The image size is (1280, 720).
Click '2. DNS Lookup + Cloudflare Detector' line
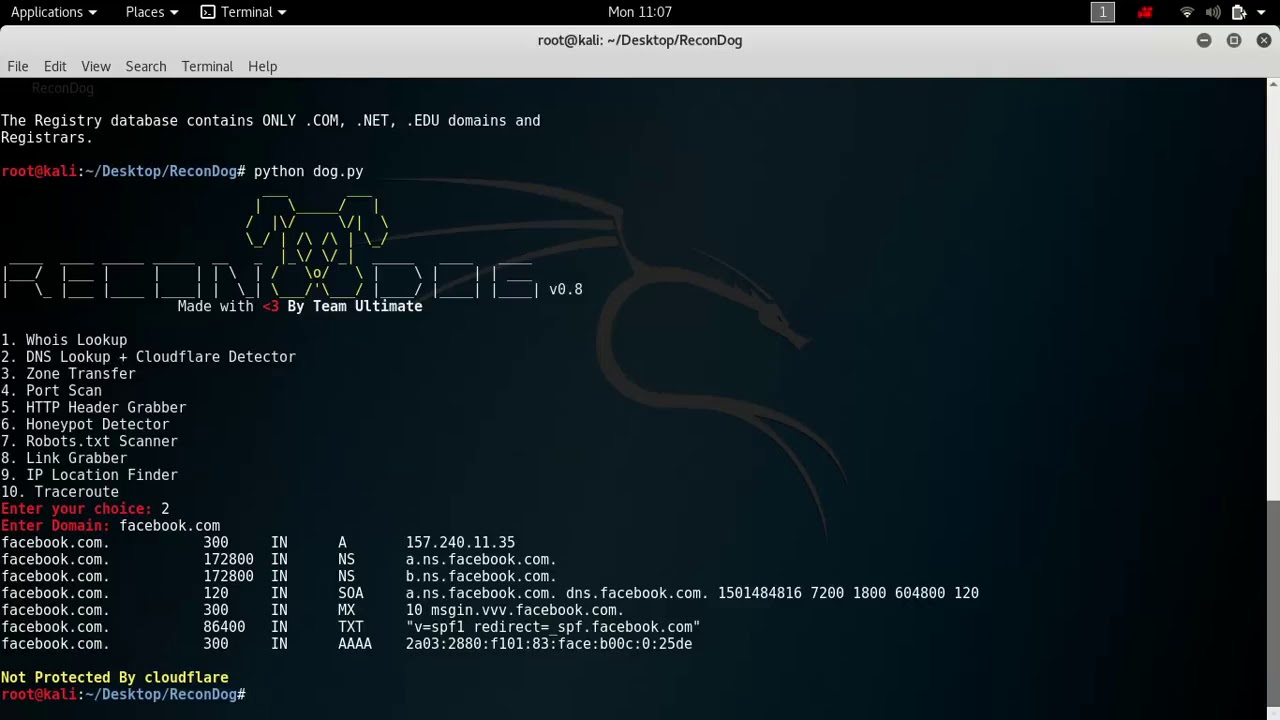(148, 357)
